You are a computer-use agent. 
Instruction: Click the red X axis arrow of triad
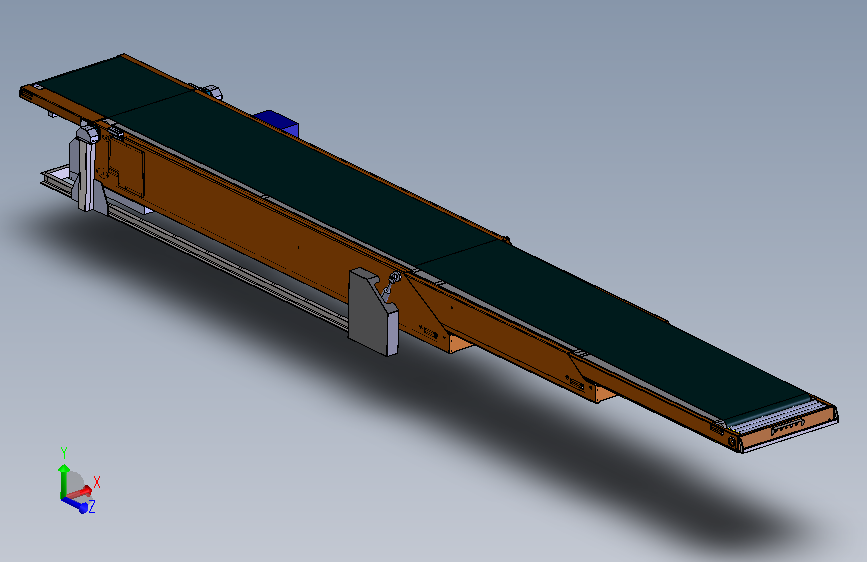point(81,491)
